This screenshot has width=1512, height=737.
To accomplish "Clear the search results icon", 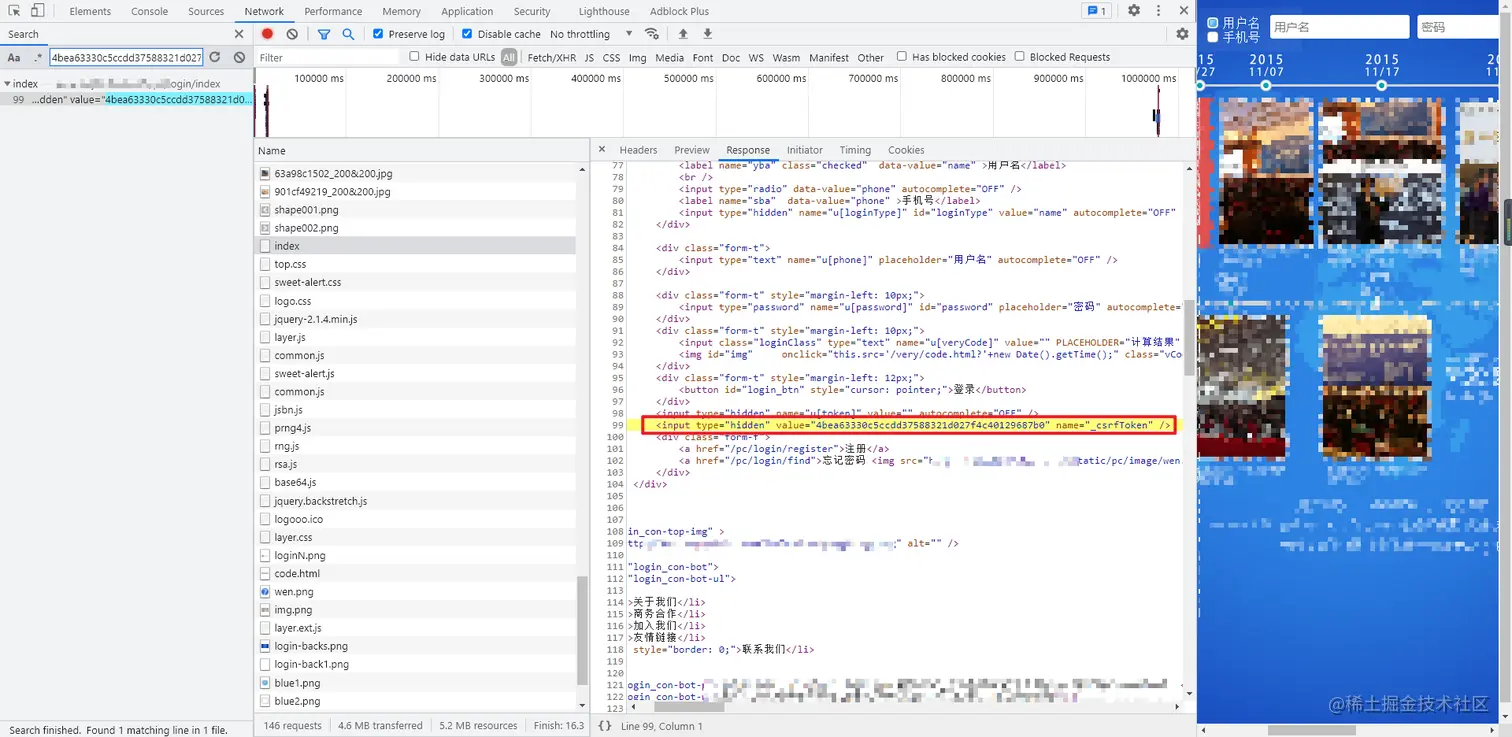I will [x=239, y=57].
